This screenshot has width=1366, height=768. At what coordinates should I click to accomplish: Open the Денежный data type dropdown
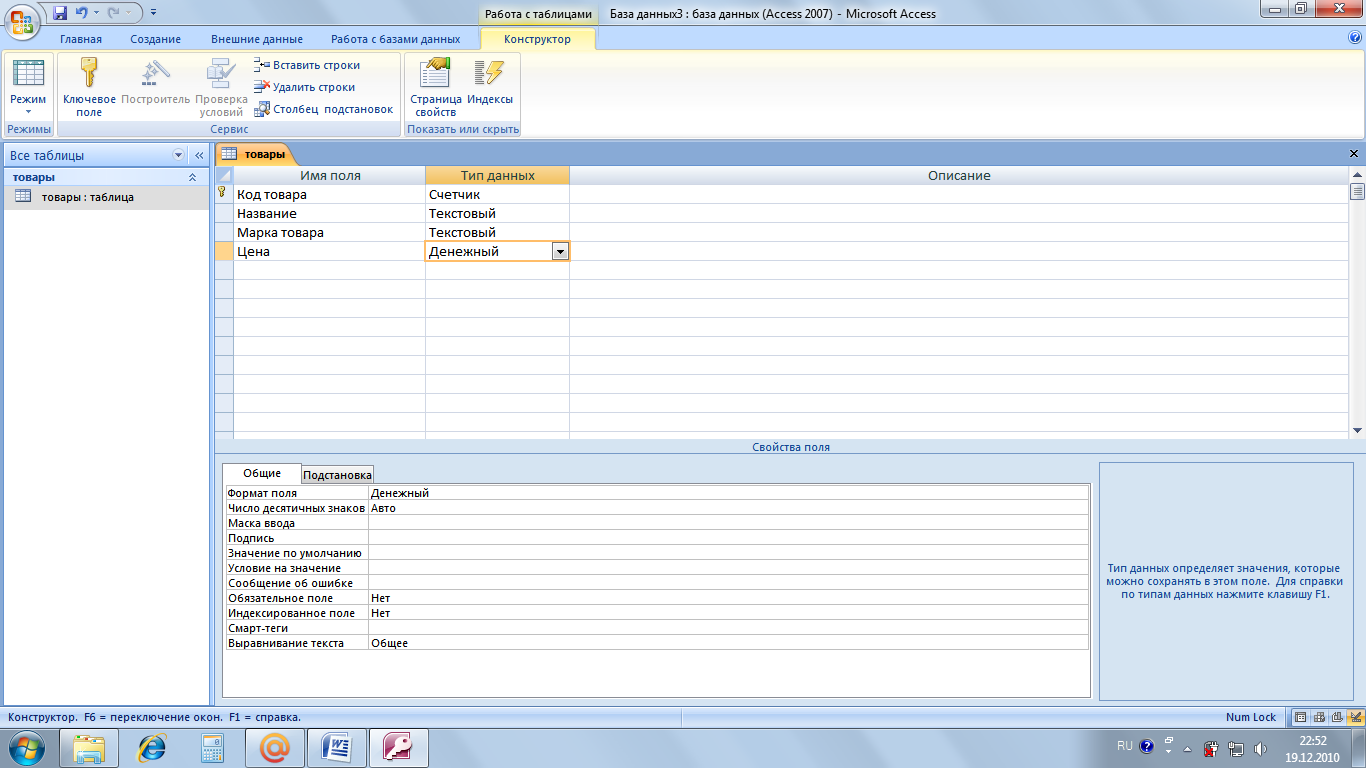click(x=560, y=252)
